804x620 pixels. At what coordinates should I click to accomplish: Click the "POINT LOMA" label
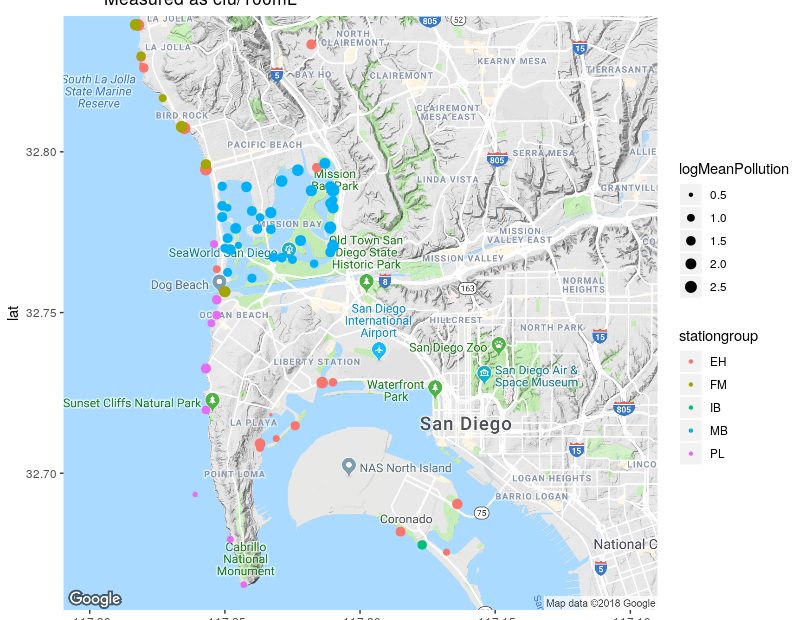[235, 474]
